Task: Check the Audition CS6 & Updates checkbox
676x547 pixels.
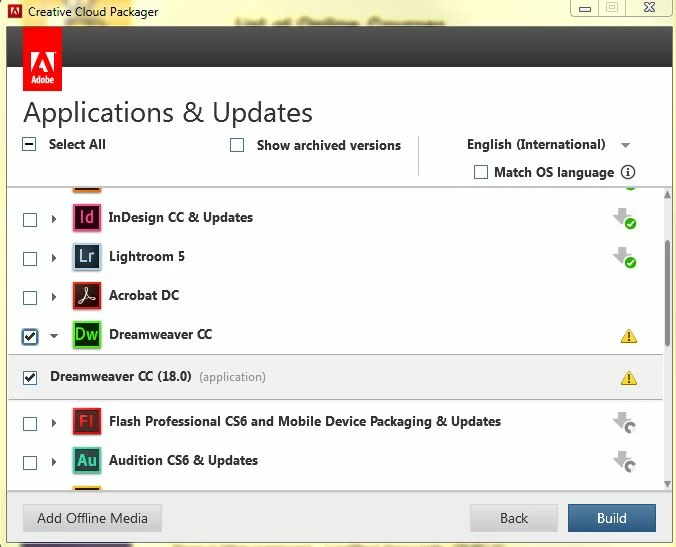Action: point(30,463)
